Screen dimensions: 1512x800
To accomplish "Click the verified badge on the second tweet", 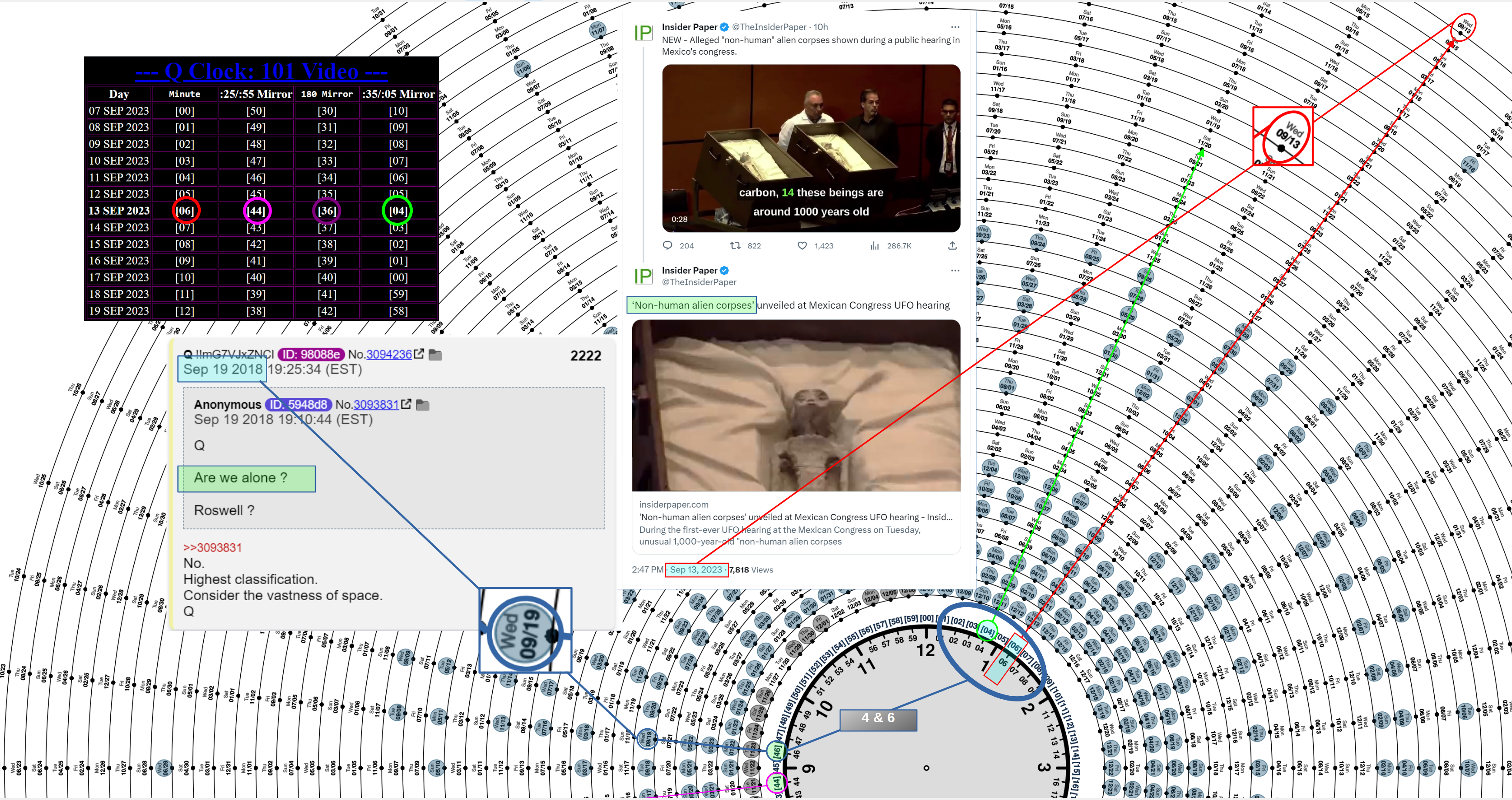I will tap(724, 271).
